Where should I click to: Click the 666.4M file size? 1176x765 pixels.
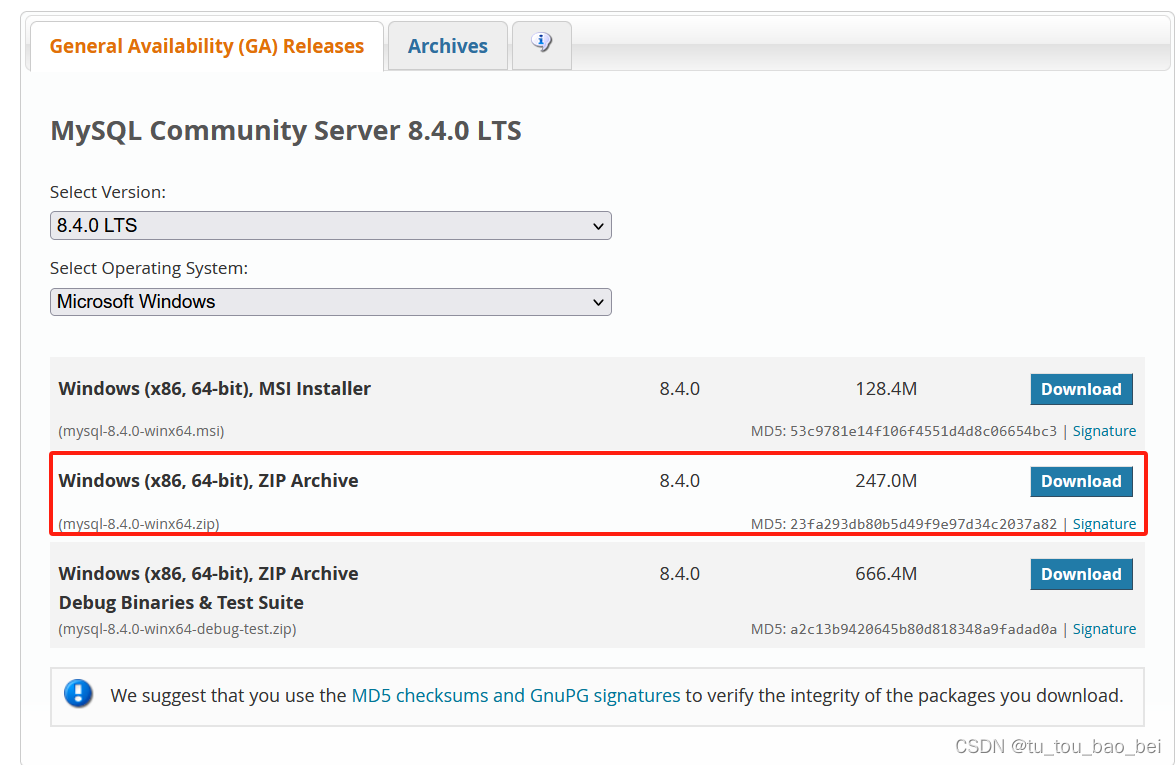pyautogui.click(x=886, y=574)
